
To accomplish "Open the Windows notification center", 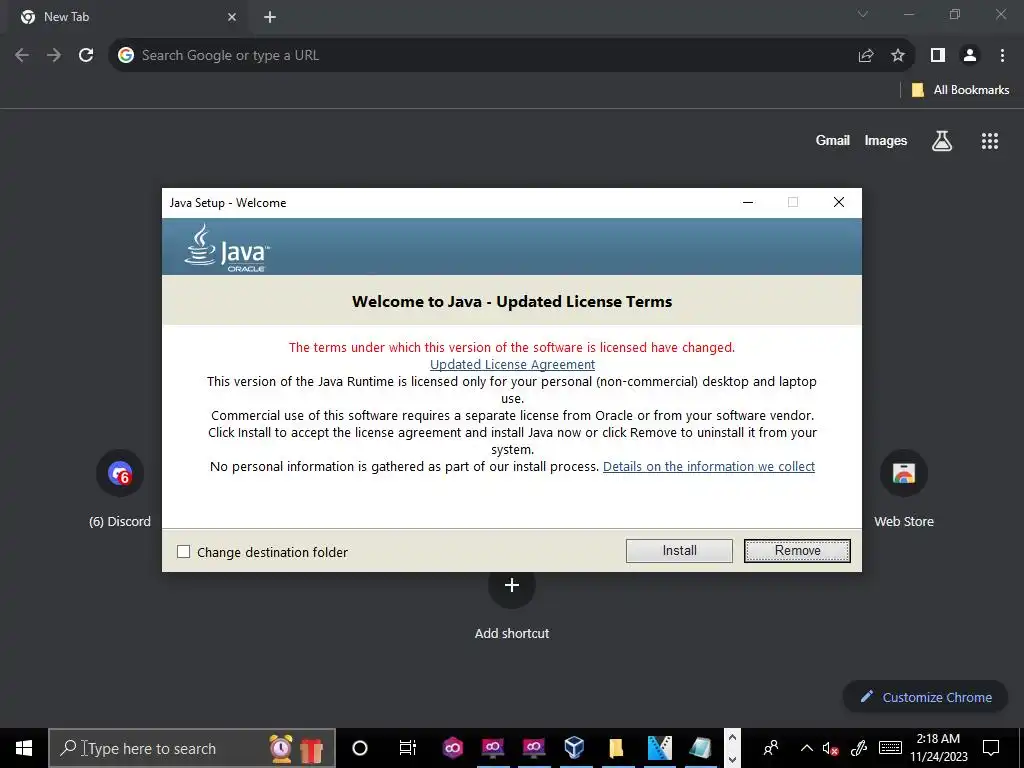I will point(991,748).
